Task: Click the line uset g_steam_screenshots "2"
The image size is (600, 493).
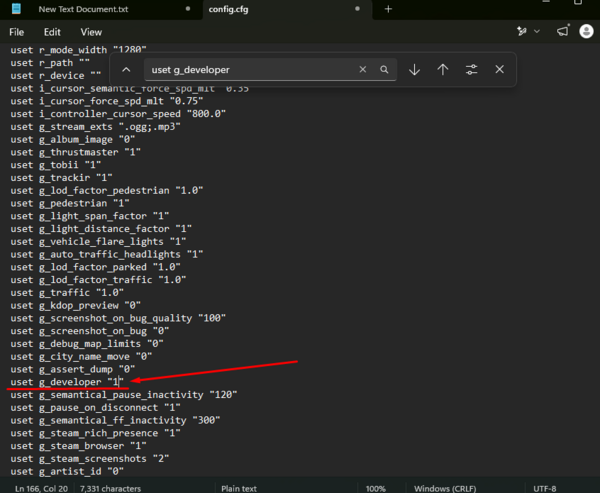Action: click(90, 459)
